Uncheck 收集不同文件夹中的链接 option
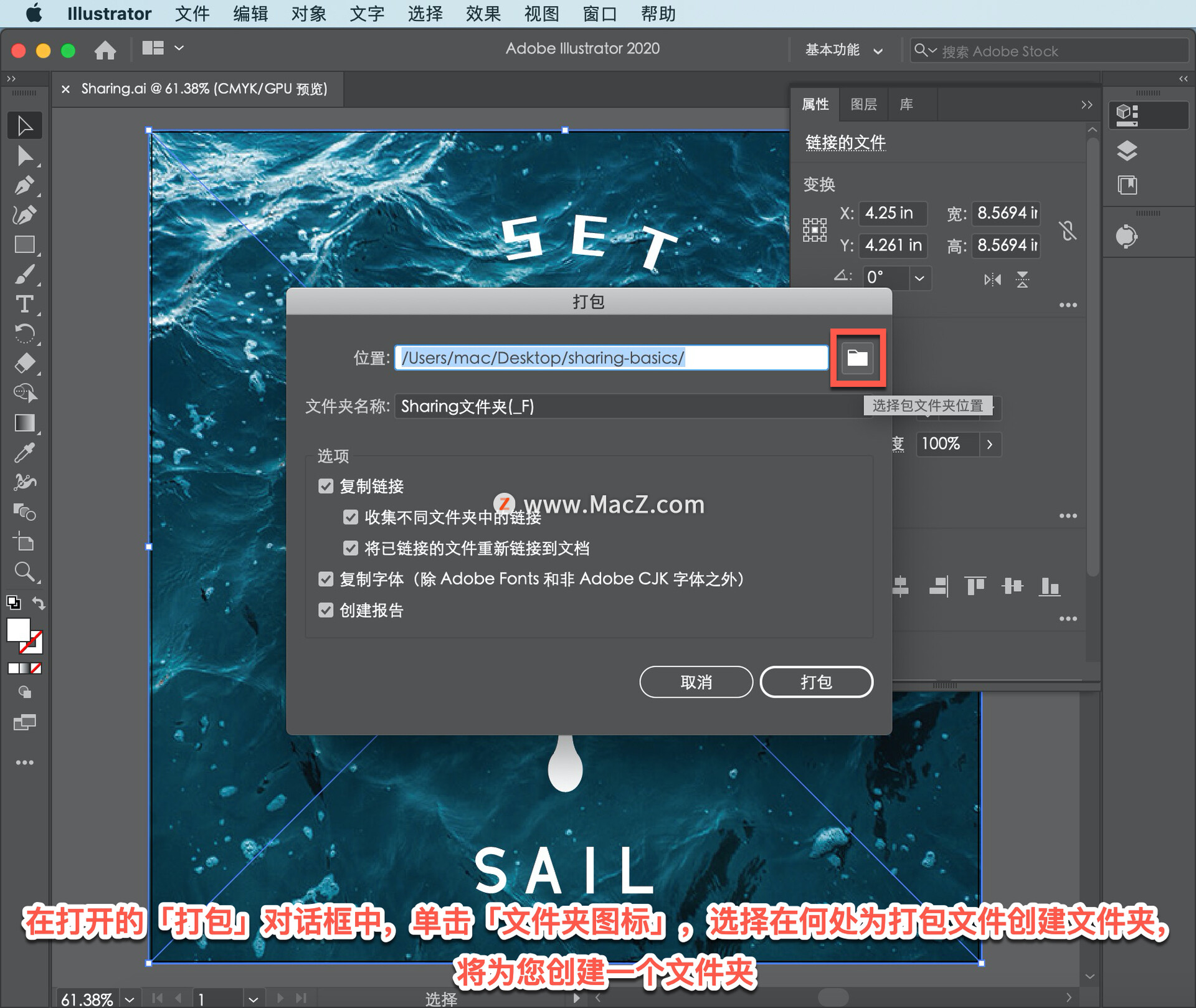Viewport: 1196px width, 1008px height. [x=351, y=517]
